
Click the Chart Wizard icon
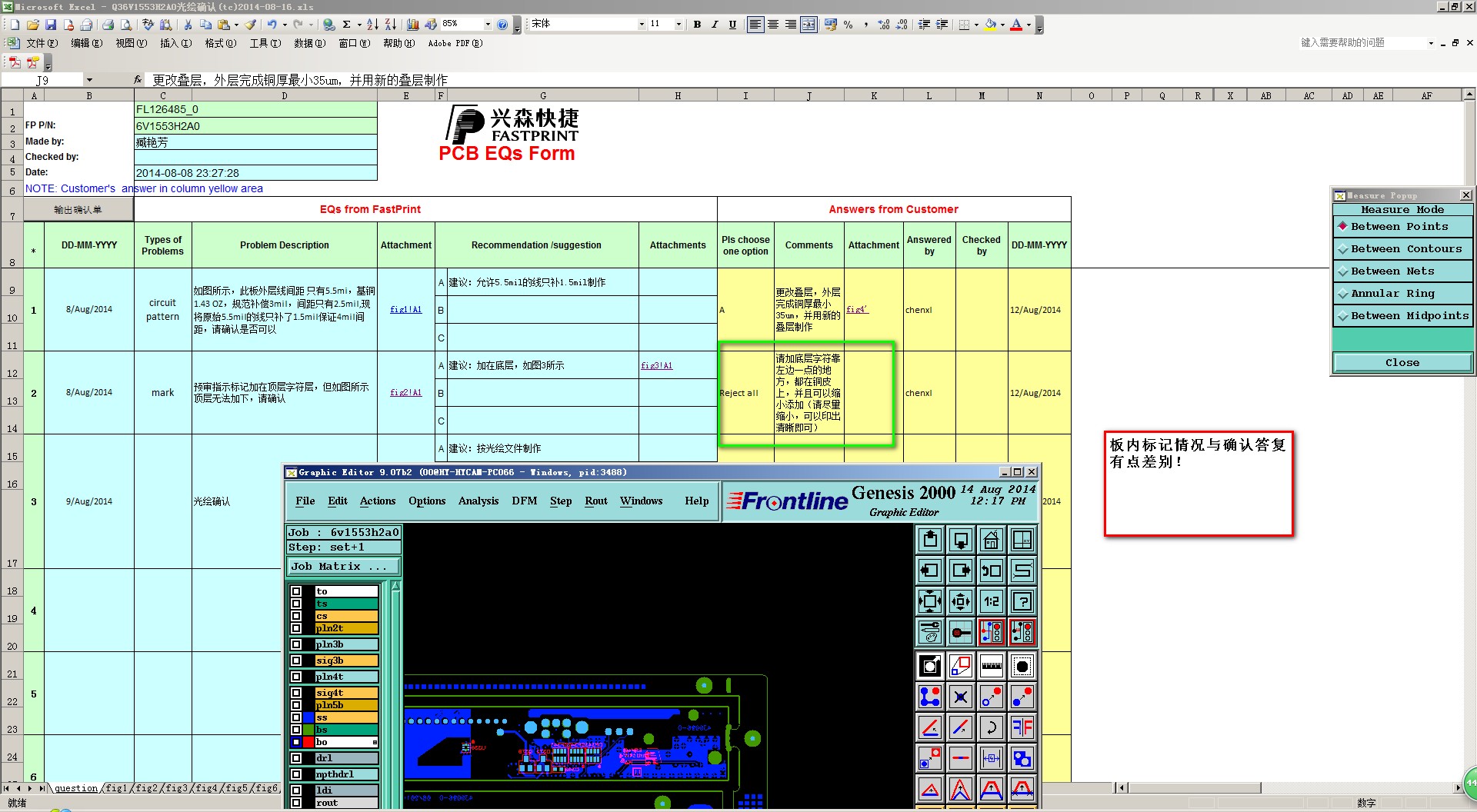pos(413,25)
